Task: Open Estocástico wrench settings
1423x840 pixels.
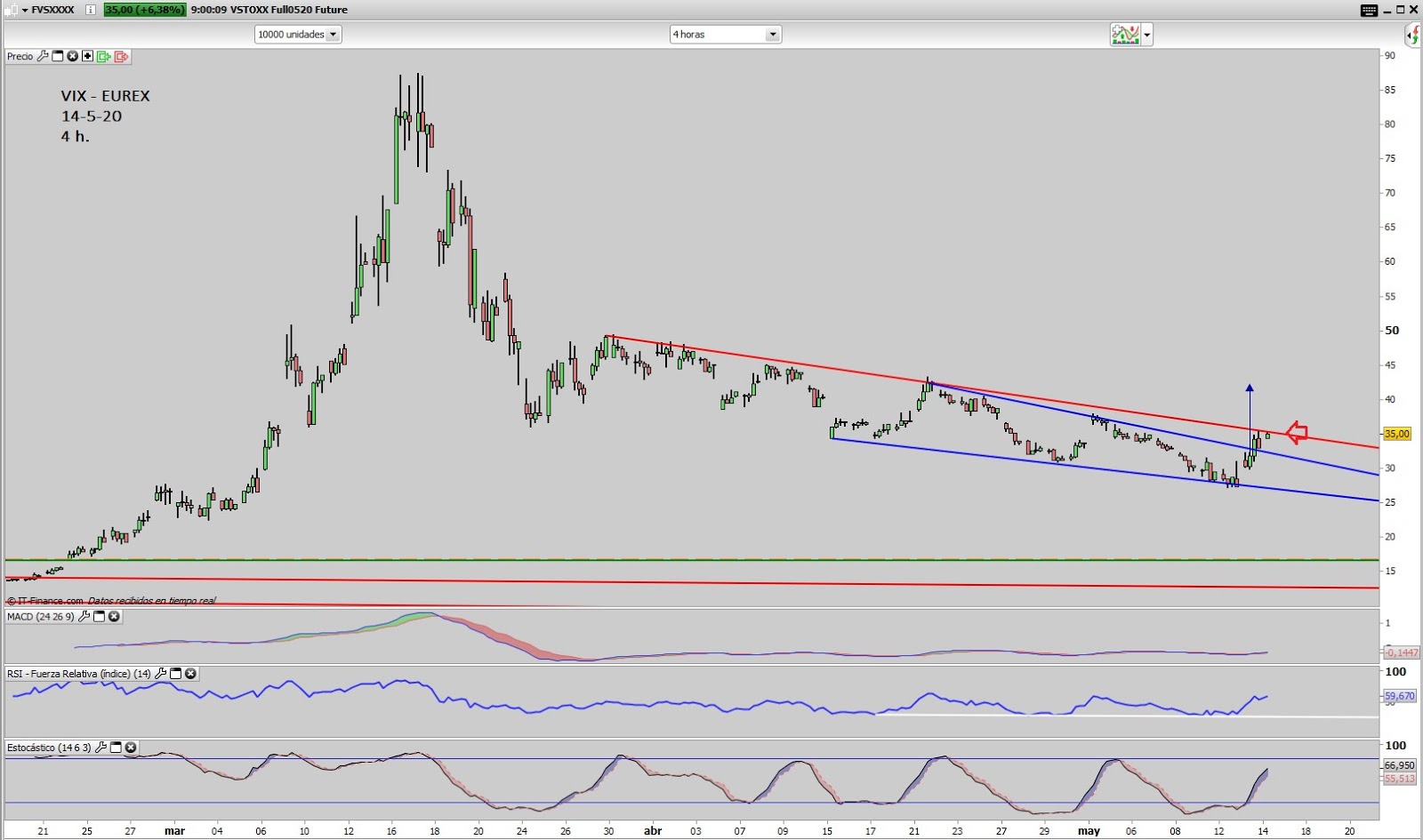Action: pos(100,748)
